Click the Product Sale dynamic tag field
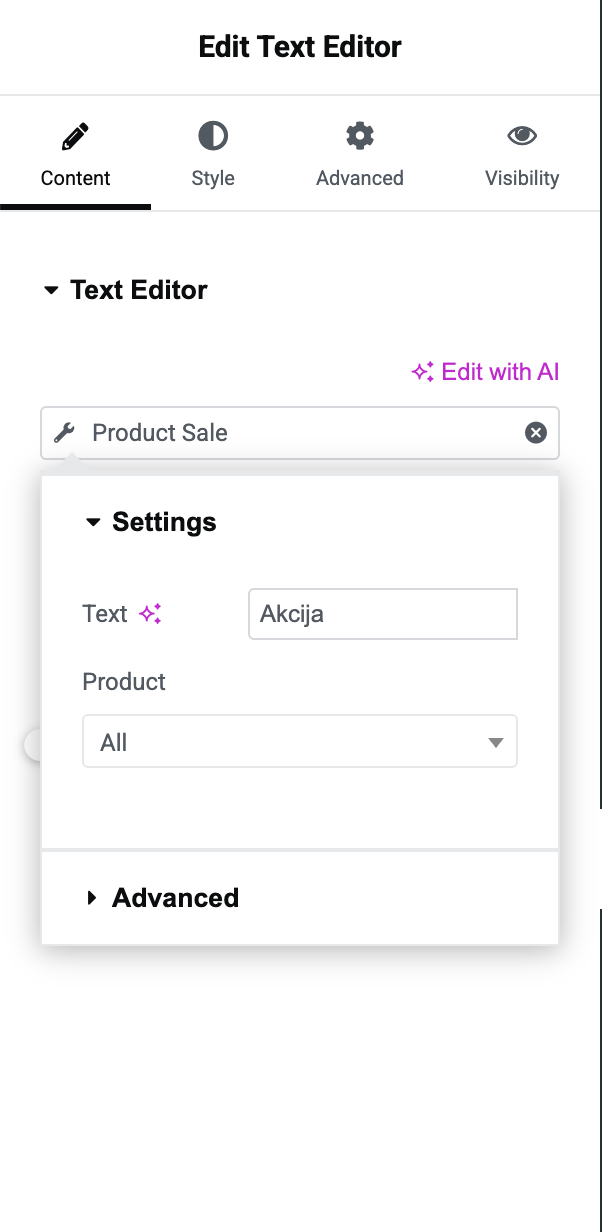This screenshot has height=1232, width=602. pyautogui.click(x=300, y=433)
